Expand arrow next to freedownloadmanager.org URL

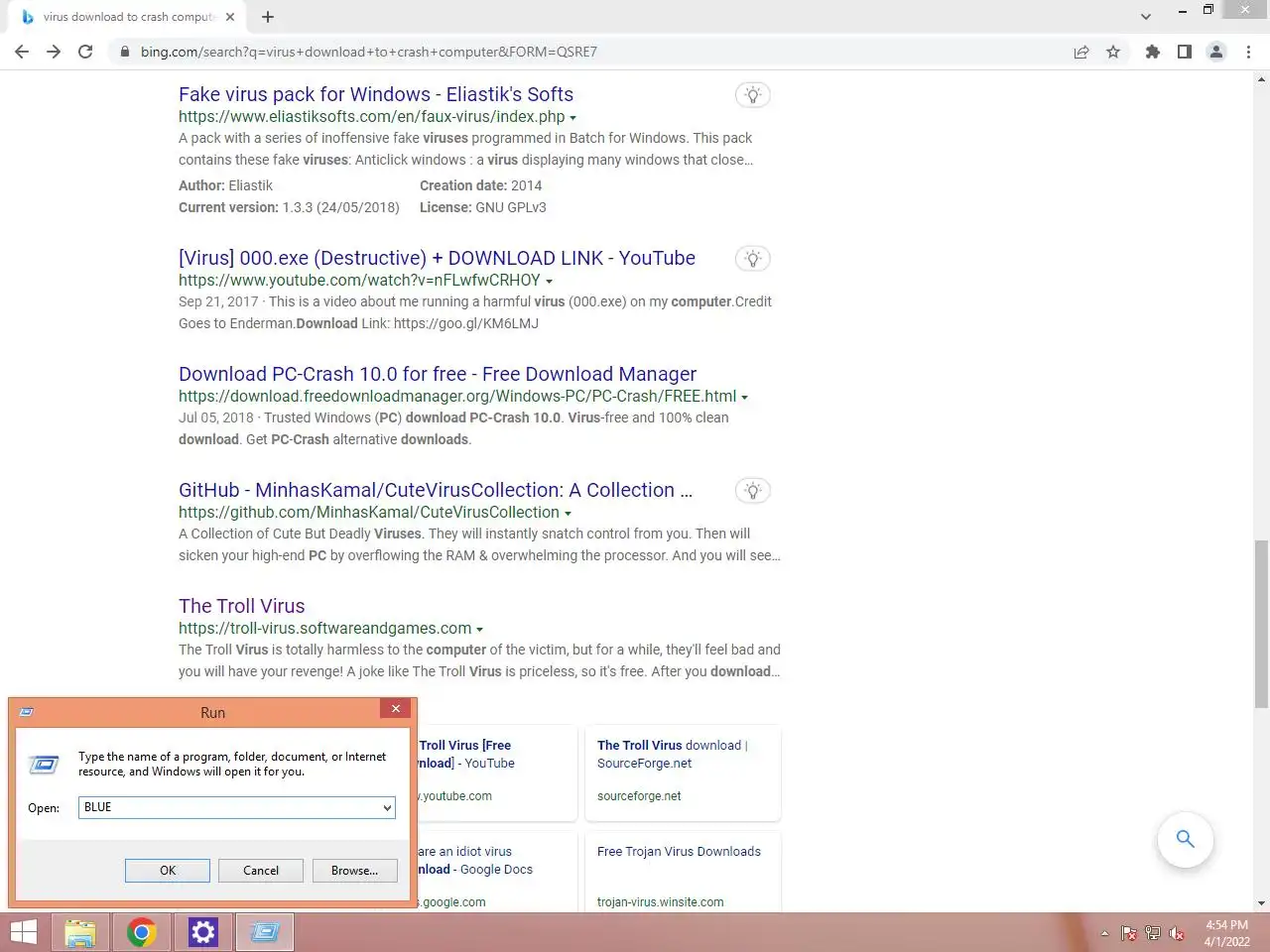[x=744, y=398]
